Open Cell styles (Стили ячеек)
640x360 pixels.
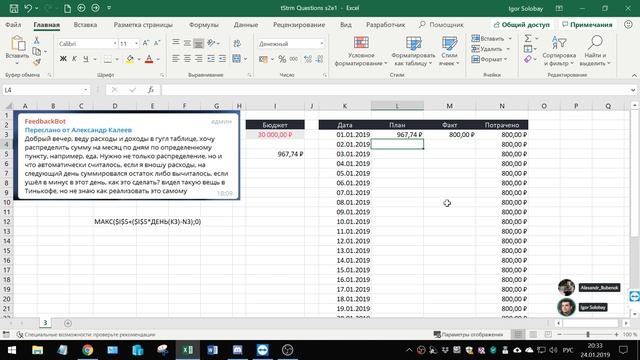click(x=449, y=51)
